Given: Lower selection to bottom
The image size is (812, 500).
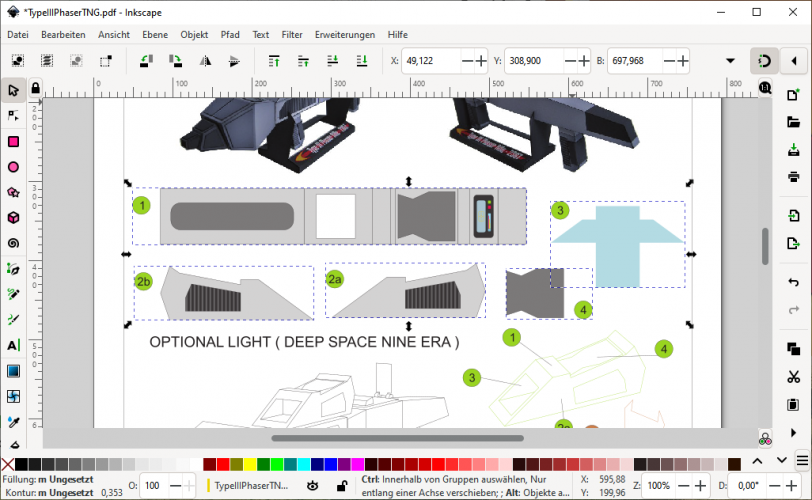Looking at the screenshot, I should 362,61.
